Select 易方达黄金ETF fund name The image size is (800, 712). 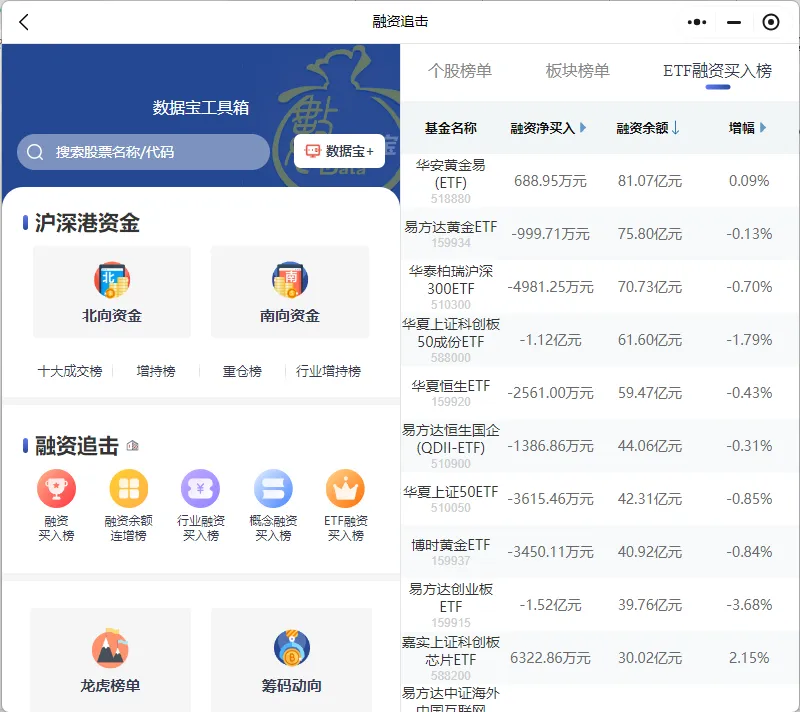pyautogui.click(x=451, y=227)
